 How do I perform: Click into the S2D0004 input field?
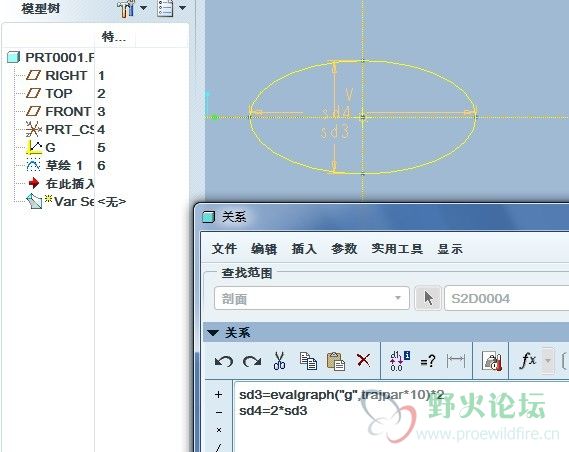tap(507, 298)
